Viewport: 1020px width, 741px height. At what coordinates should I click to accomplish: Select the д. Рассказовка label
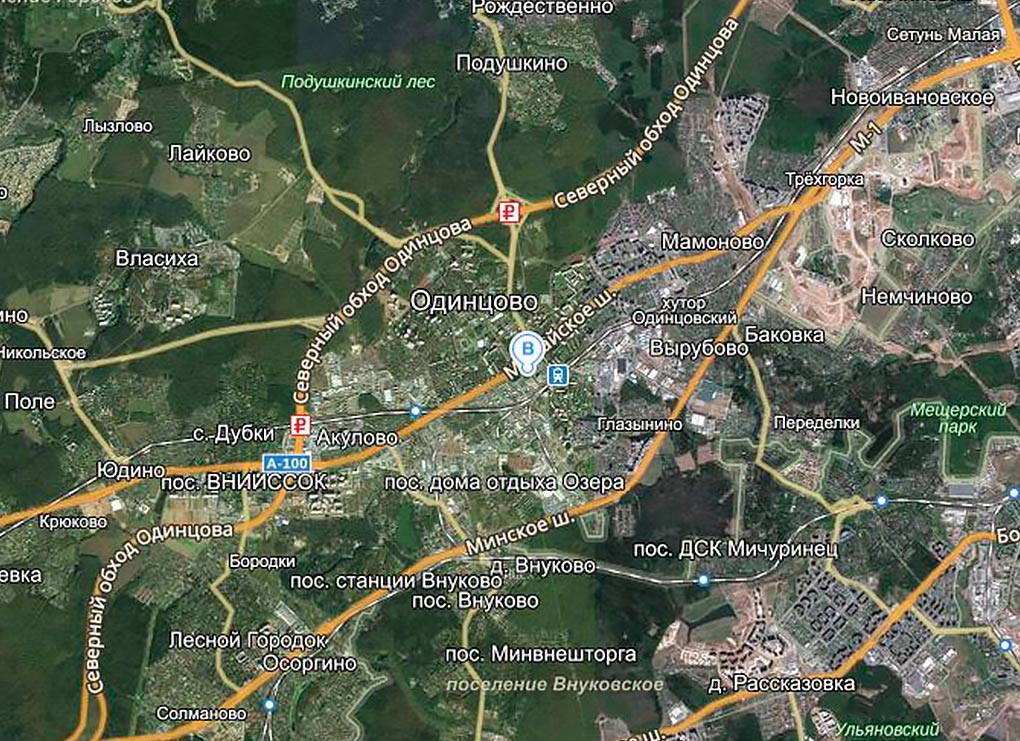click(781, 683)
